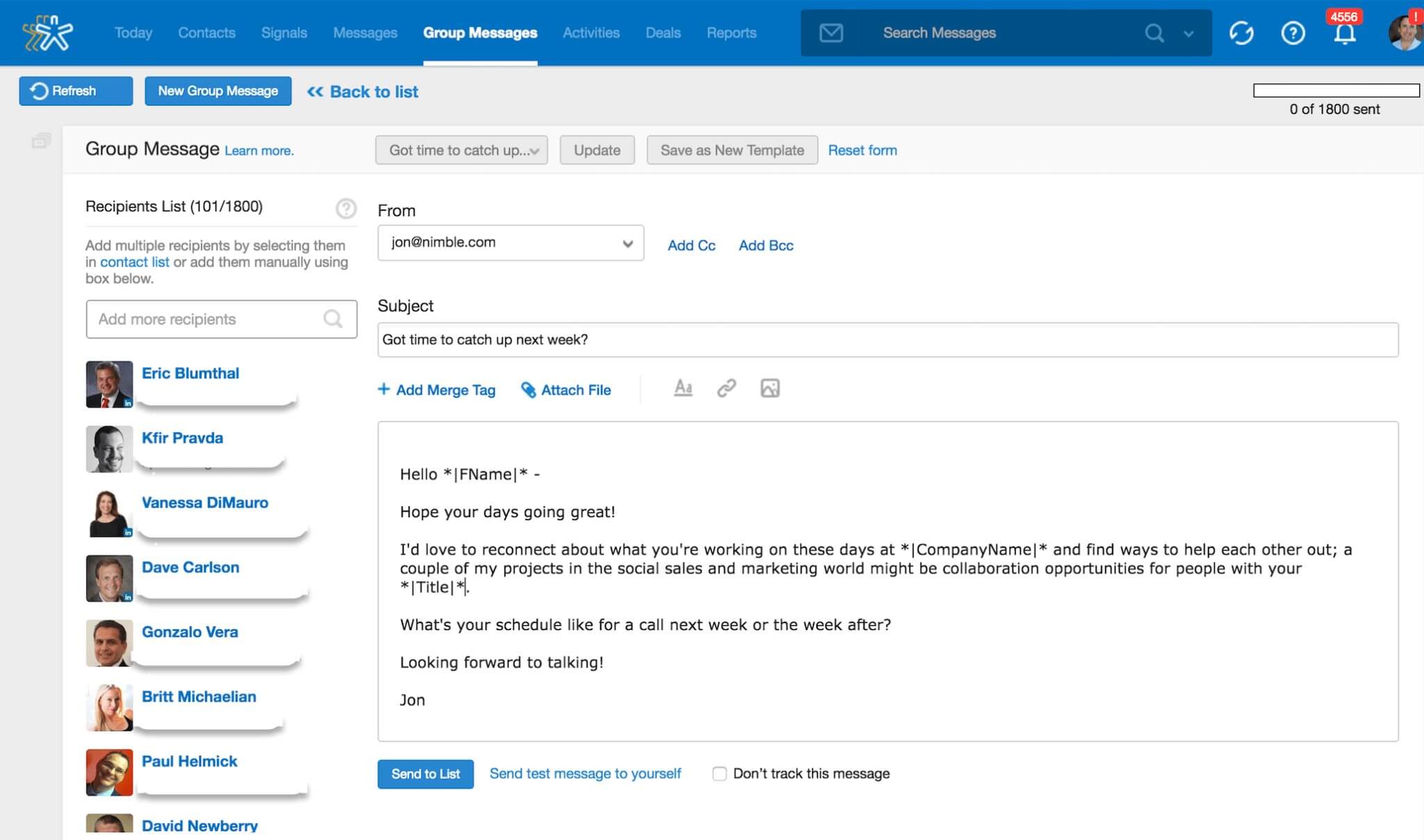
Task: Click the sent progress bar
Action: coord(1336,90)
